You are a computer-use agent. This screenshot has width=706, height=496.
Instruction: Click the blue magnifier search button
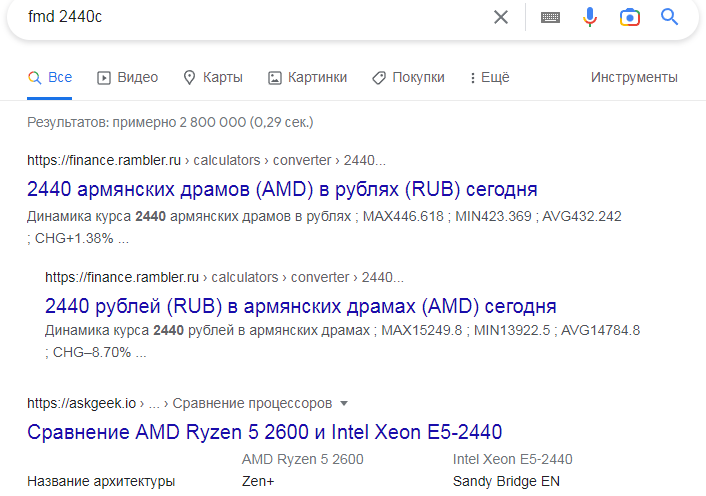(669, 17)
